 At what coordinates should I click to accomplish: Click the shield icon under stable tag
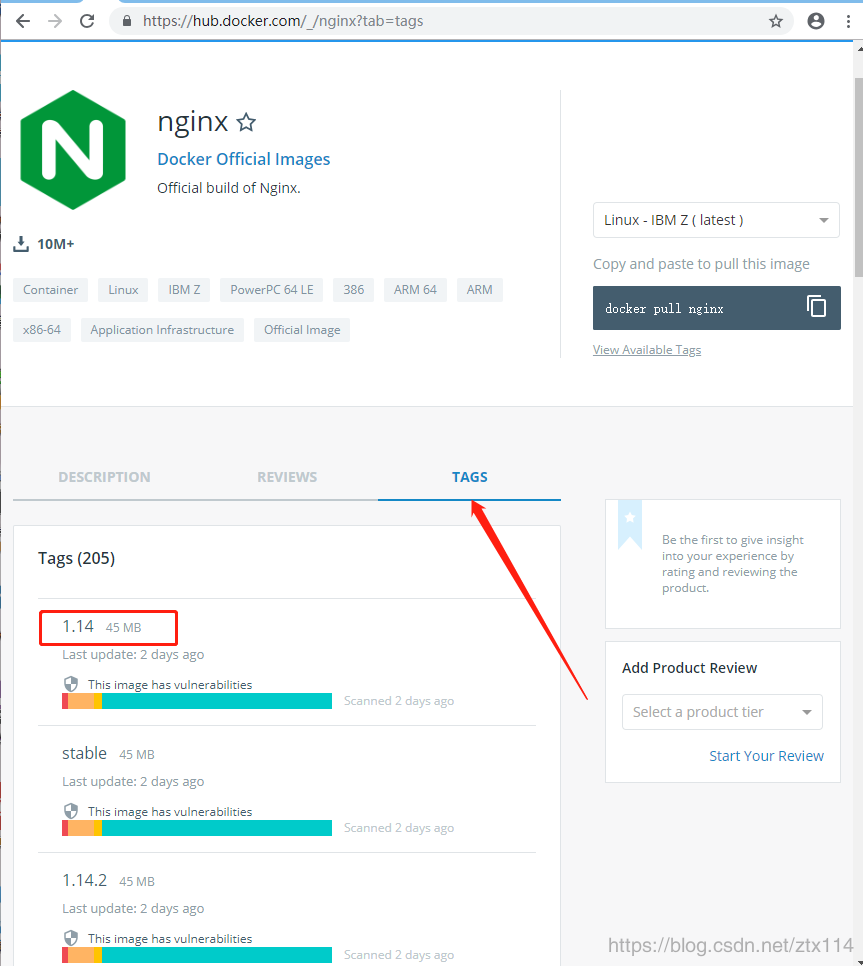click(71, 811)
